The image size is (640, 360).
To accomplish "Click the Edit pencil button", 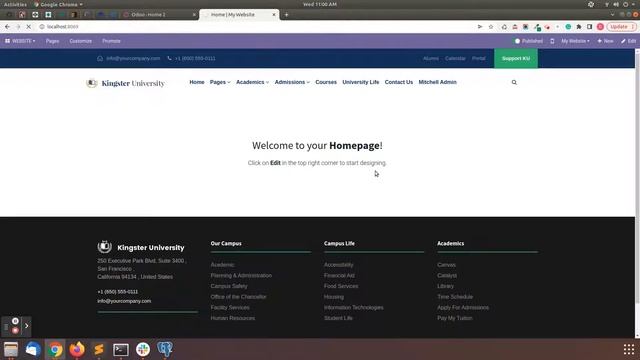I will (629, 41).
